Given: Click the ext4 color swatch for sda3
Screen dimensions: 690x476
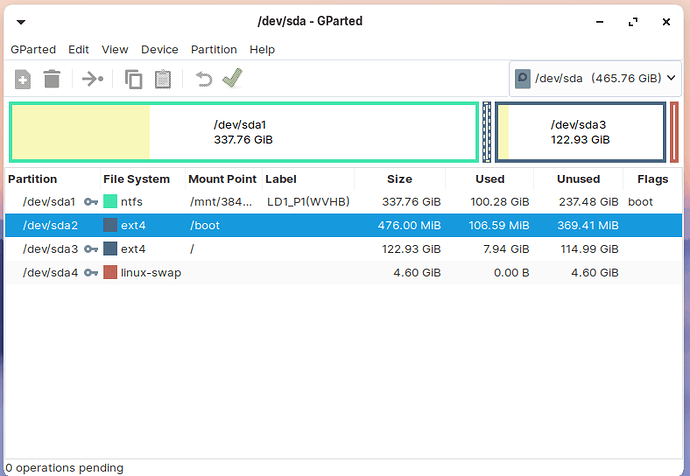Looking at the screenshot, I should [110, 249].
